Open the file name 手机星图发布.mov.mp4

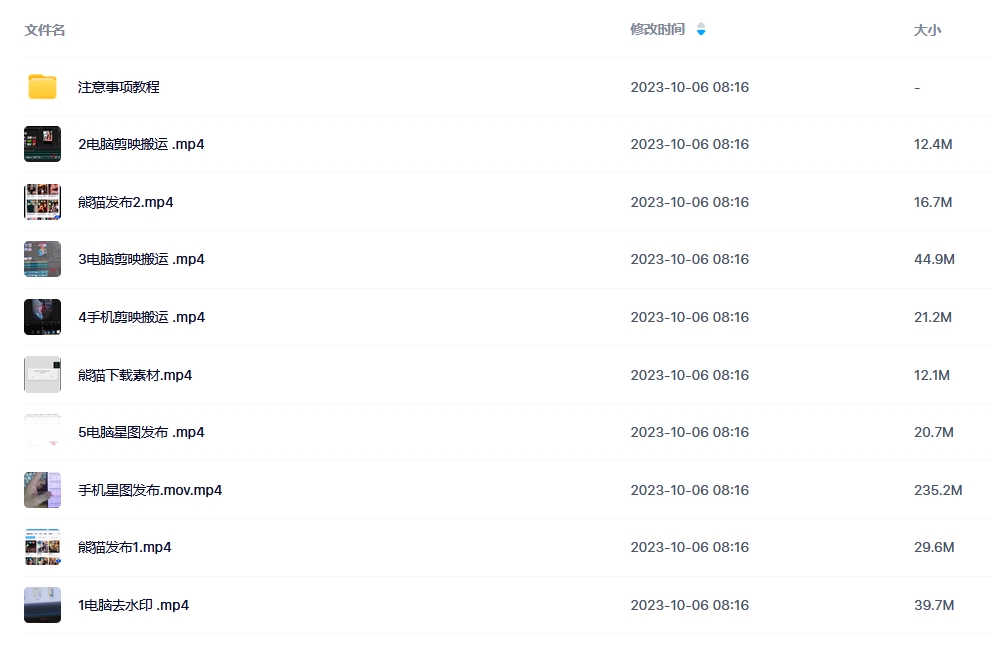[x=150, y=490]
